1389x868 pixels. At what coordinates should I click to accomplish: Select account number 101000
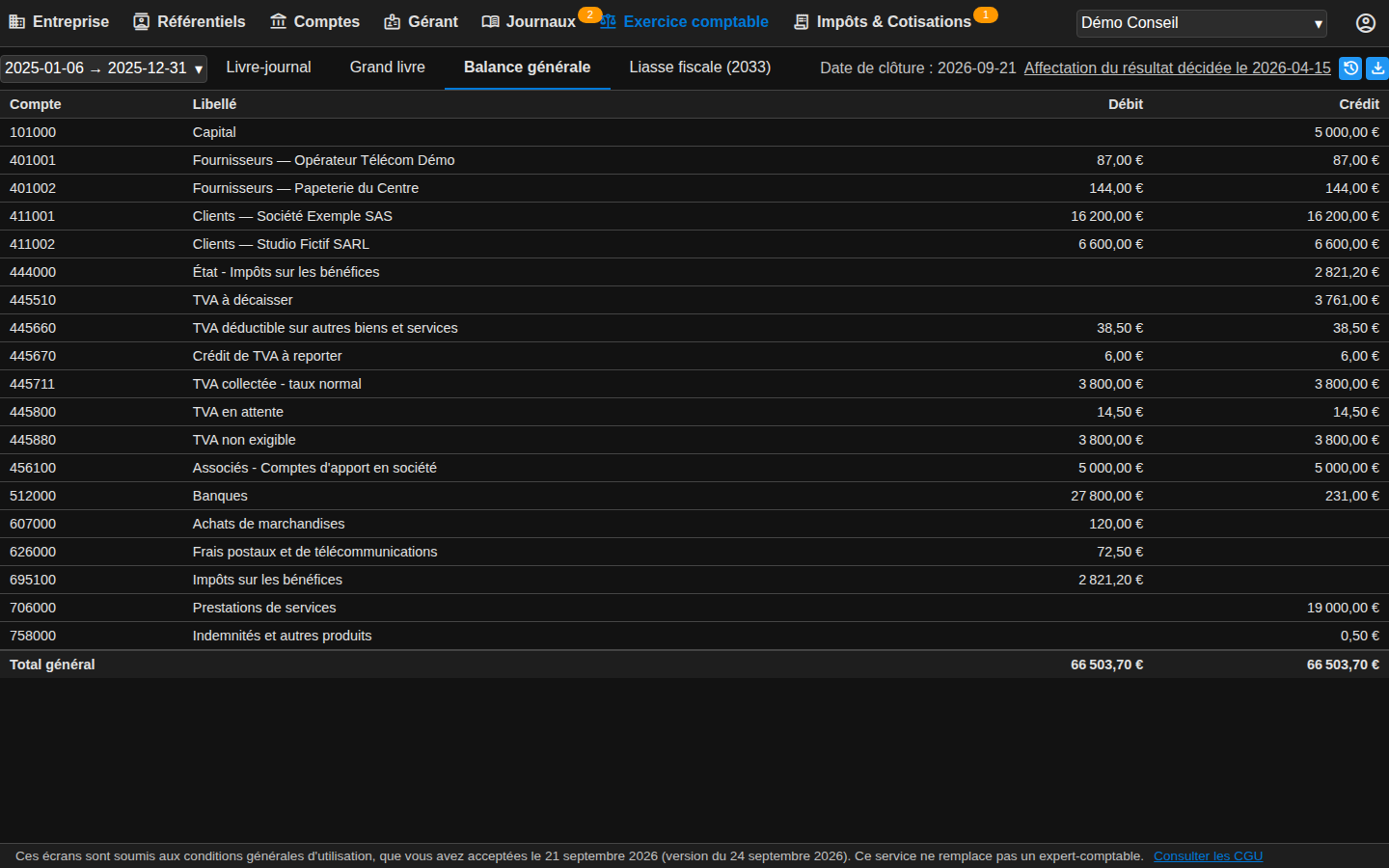pyautogui.click(x=33, y=132)
